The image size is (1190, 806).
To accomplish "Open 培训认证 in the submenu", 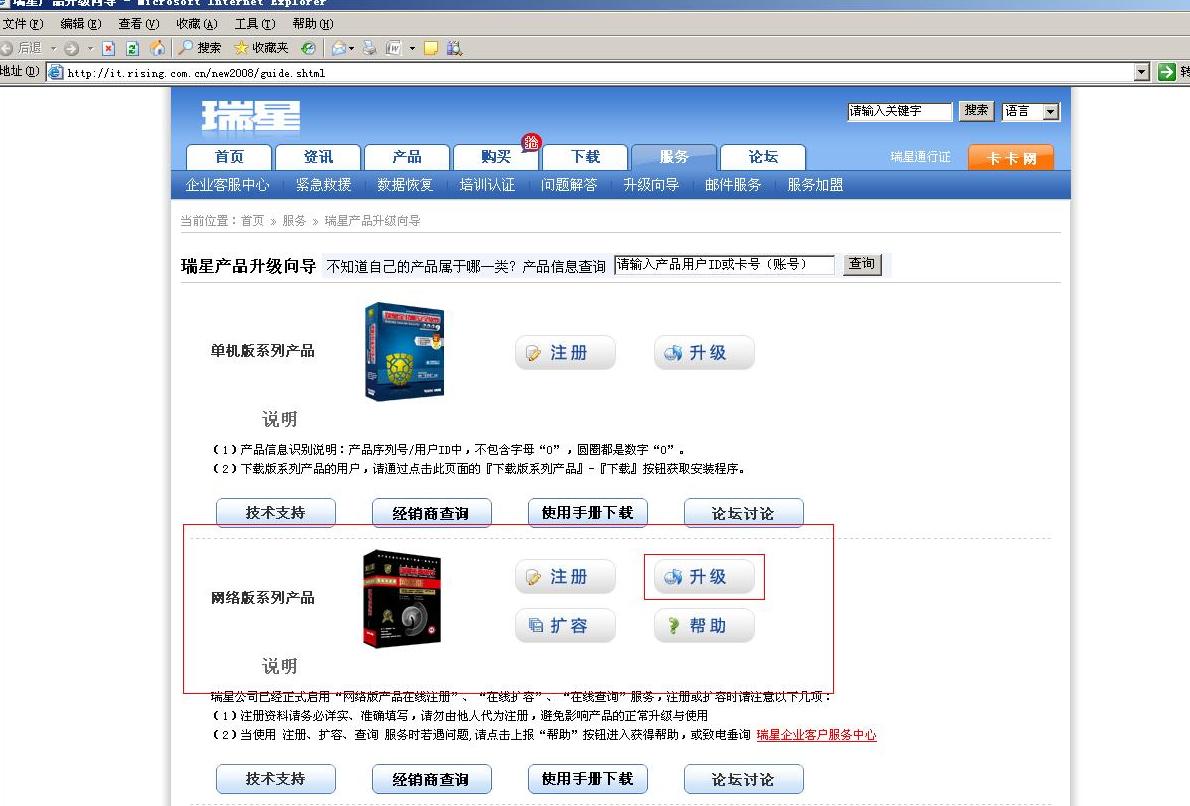I will click(487, 185).
